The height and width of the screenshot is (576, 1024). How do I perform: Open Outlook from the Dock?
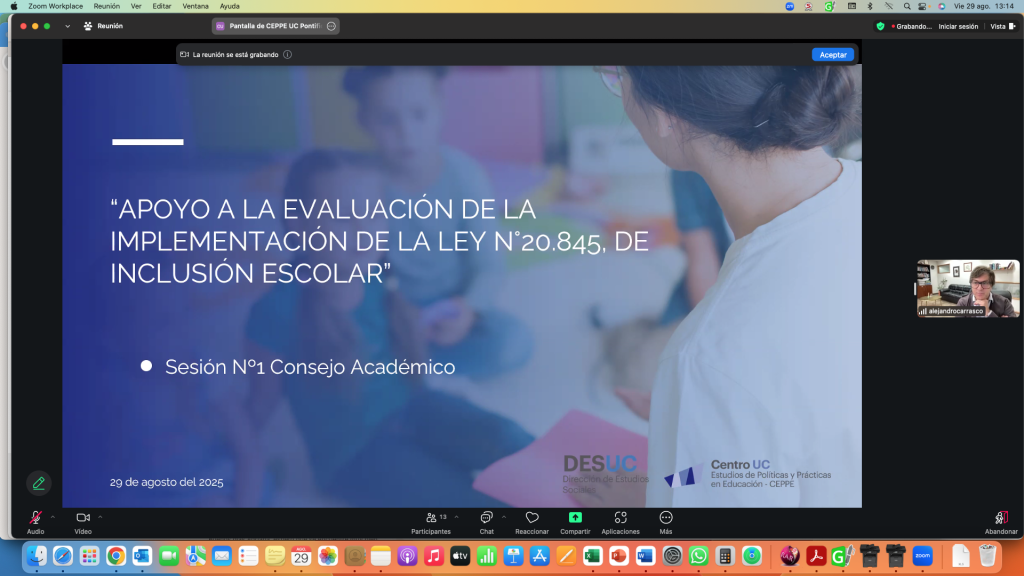pyautogui.click(x=142, y=556)
